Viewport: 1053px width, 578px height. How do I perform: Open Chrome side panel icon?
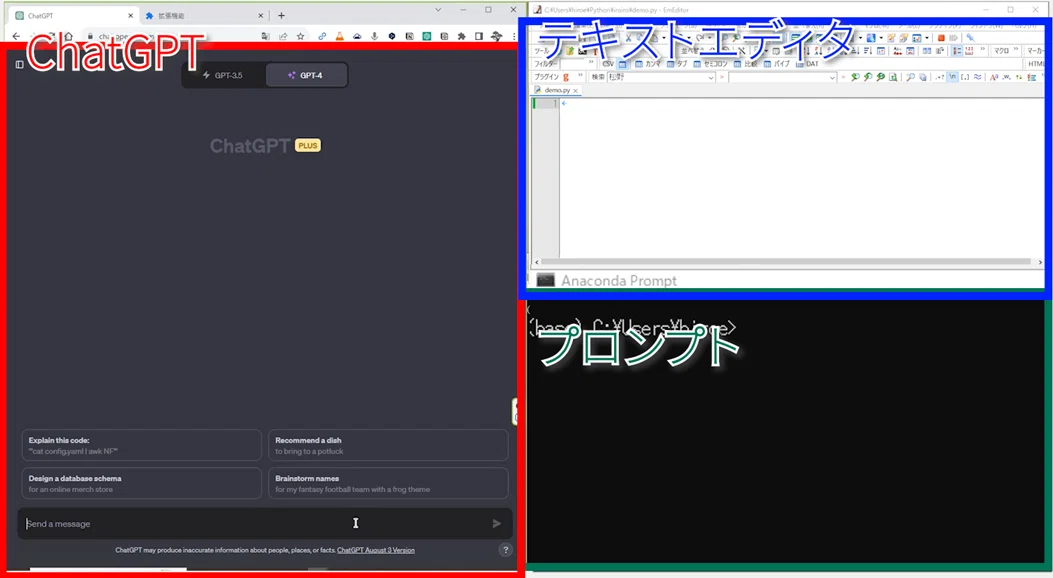tap(479, 36)
